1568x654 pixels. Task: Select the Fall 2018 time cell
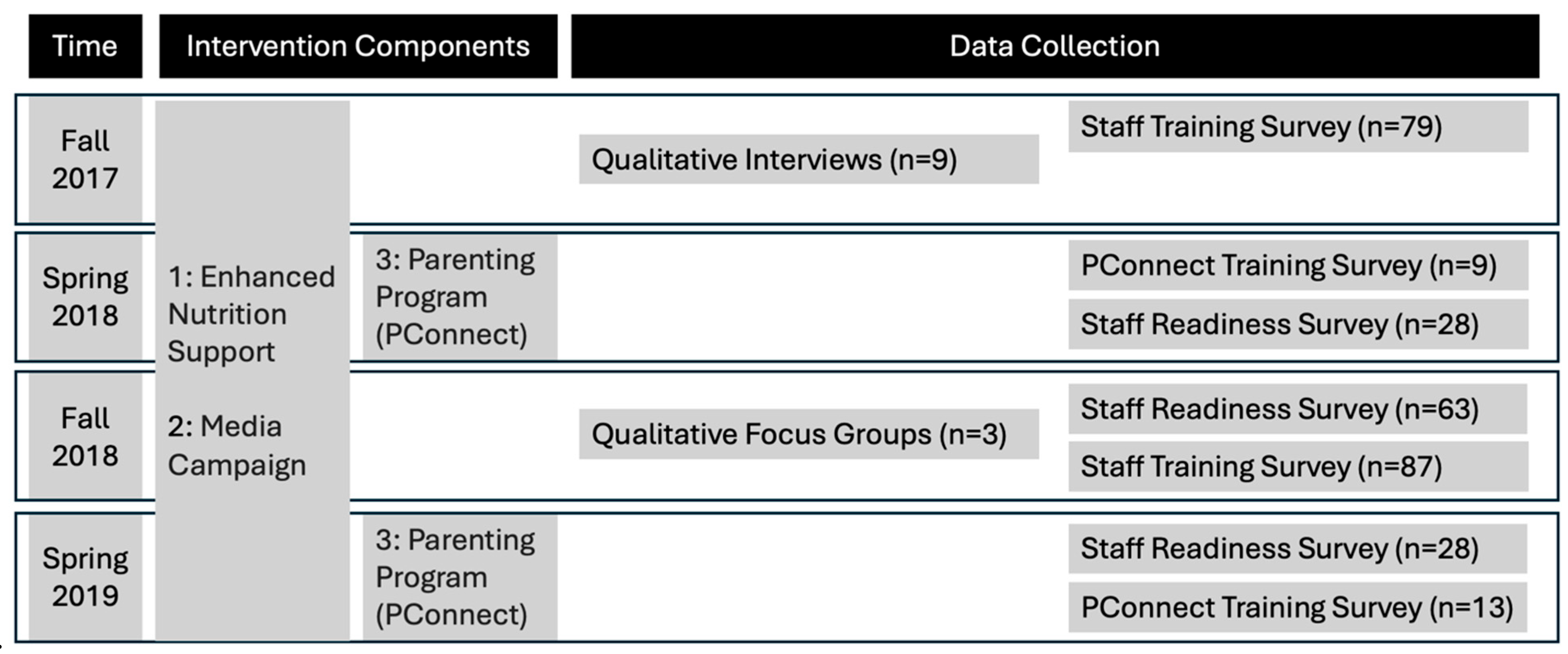85,436
